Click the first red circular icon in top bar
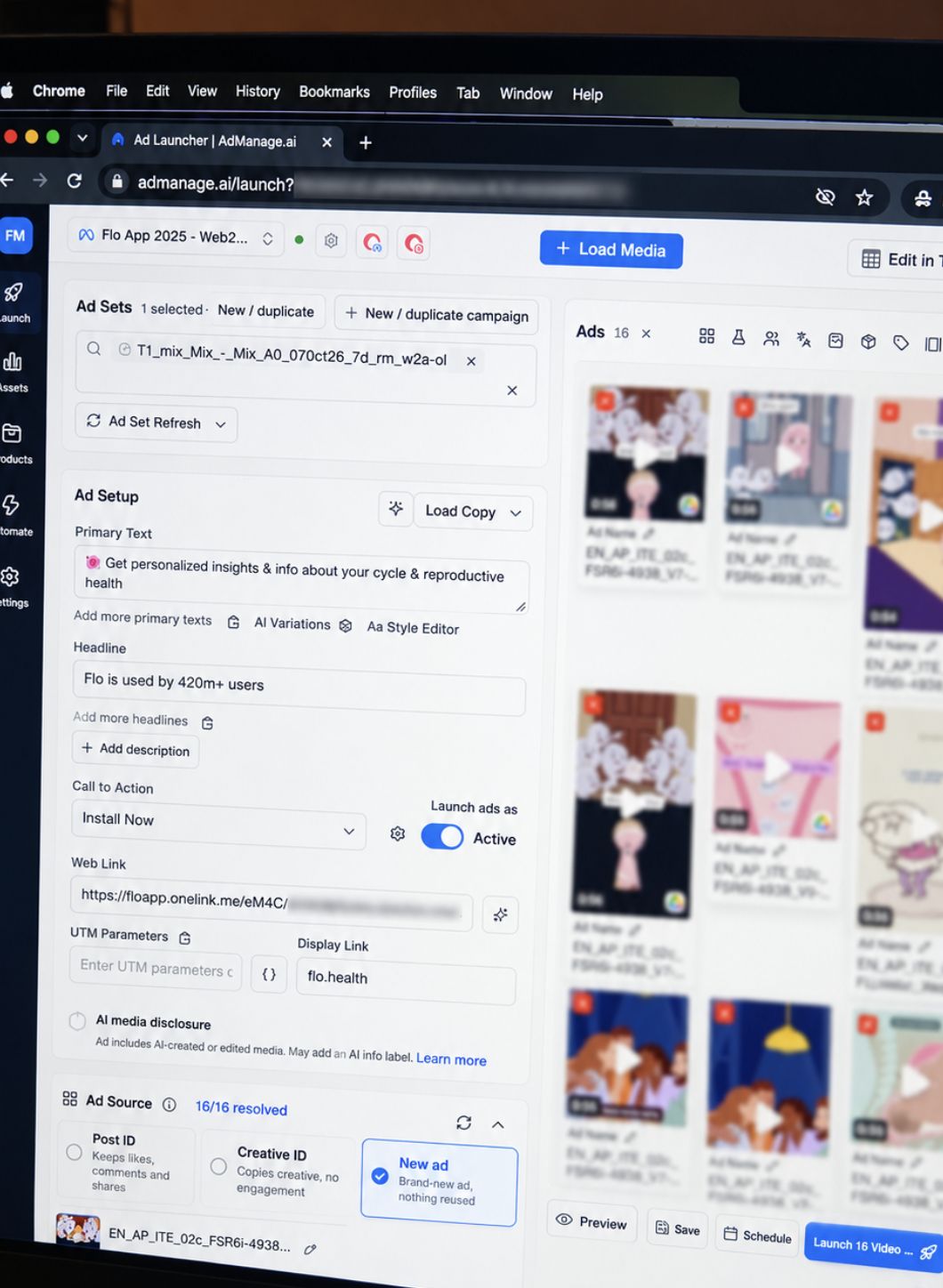This screenshot has height=1288, width=943. coord(373,242)
